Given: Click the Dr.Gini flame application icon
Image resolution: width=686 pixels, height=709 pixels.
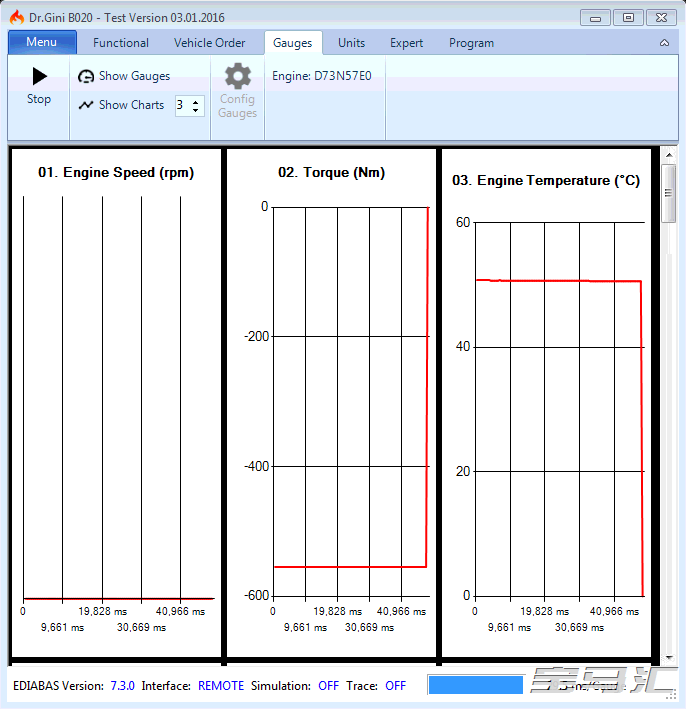Looking at the screenshot, I should 17,18.
